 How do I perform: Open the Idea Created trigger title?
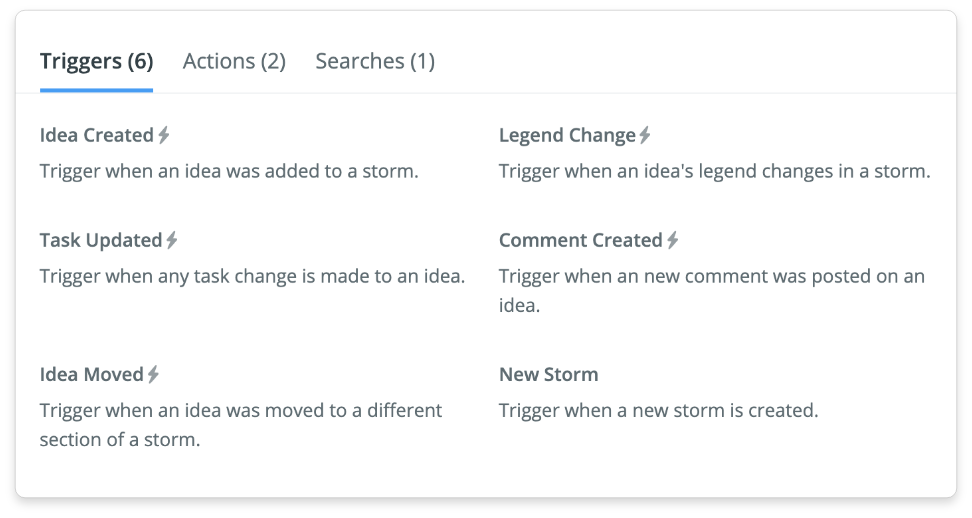(97, 135)
